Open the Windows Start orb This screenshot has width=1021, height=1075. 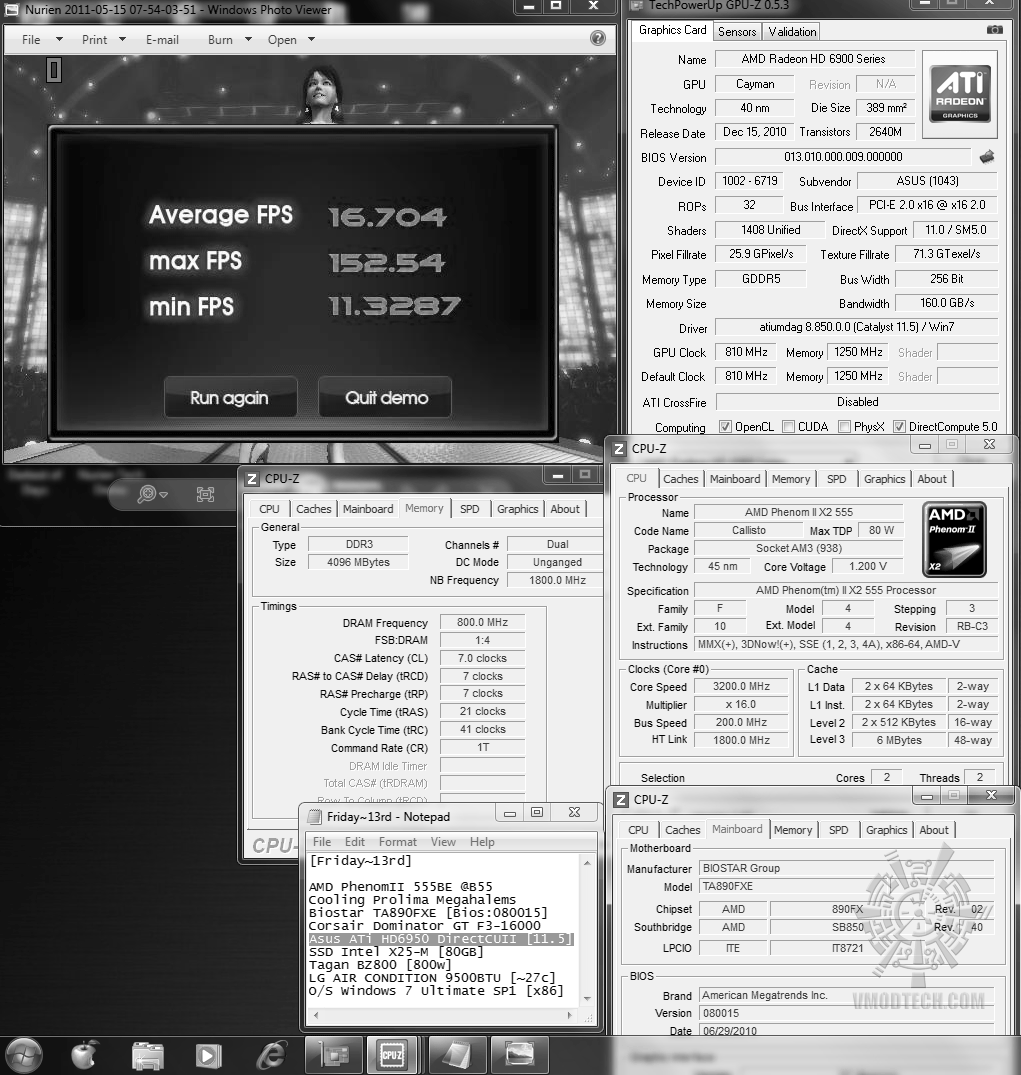tap(25, 1056)
